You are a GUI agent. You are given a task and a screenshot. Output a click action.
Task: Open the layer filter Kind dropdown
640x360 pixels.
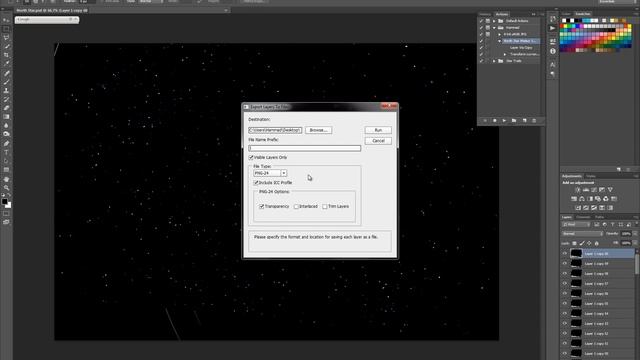click(576, 224)
